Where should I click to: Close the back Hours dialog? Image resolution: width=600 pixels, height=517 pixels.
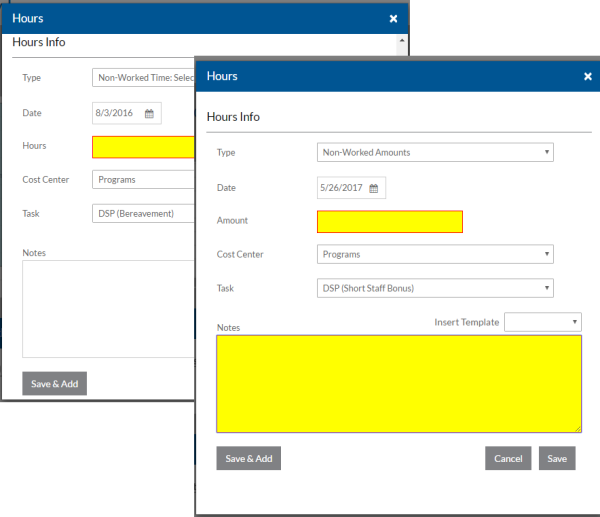(x=393, y=18)
